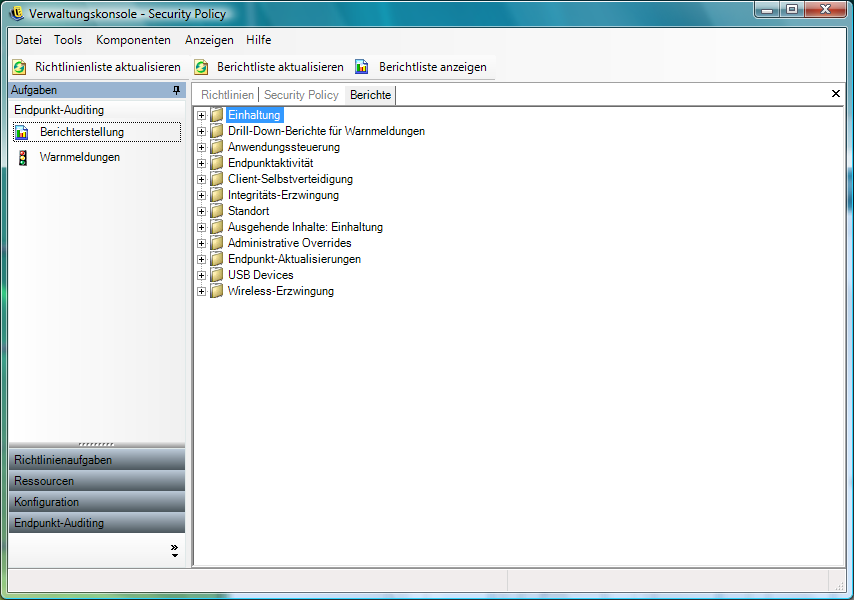Viewport: 854px width, 600px height.
Task: Open the Richtlinienaufgaben navigation section
Action: click(x=97, y=460)
